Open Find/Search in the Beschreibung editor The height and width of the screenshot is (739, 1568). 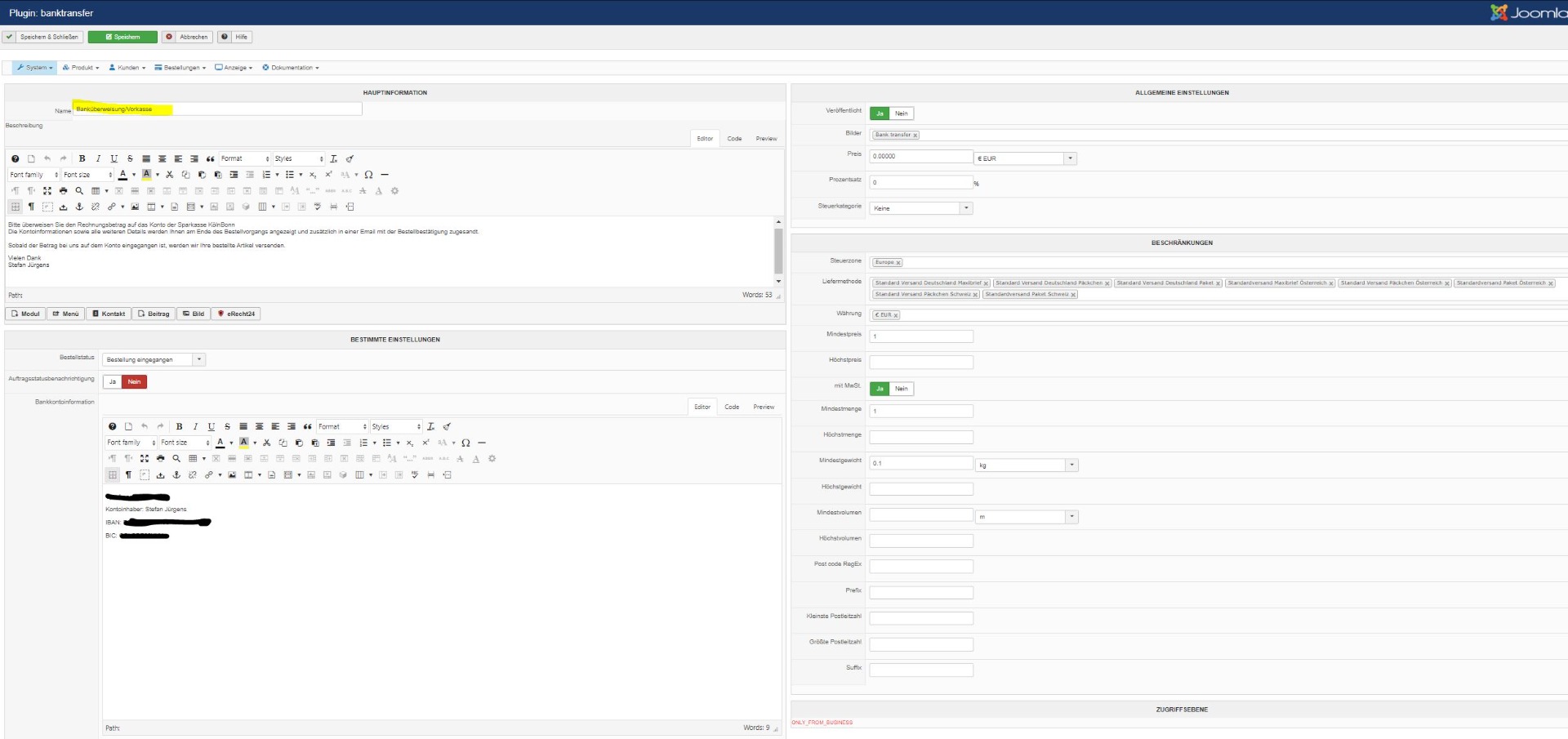79,191
